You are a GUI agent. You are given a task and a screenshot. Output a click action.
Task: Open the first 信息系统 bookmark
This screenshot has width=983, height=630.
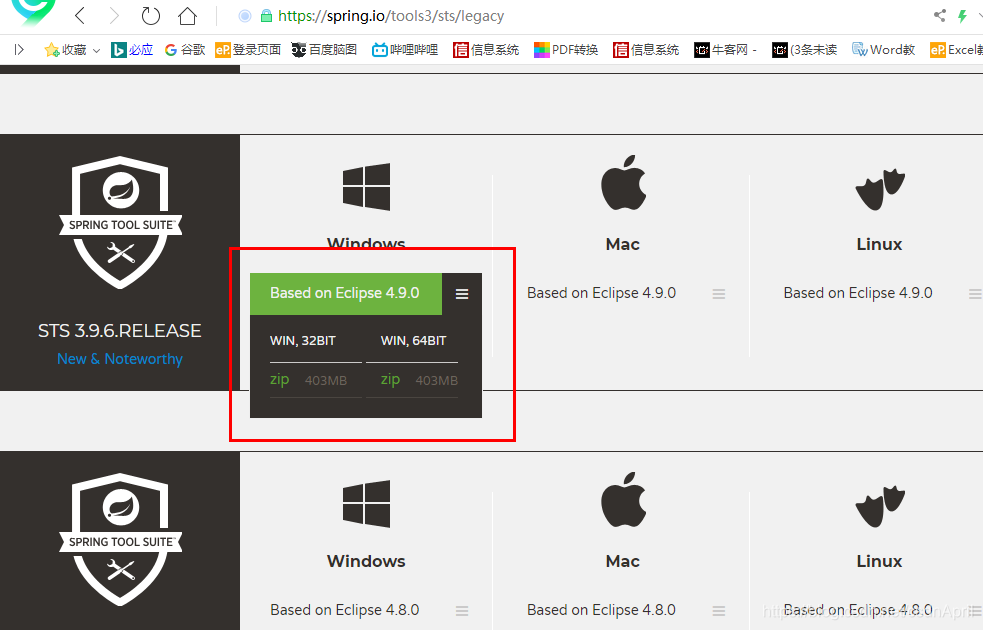click(x=486, y=50)
